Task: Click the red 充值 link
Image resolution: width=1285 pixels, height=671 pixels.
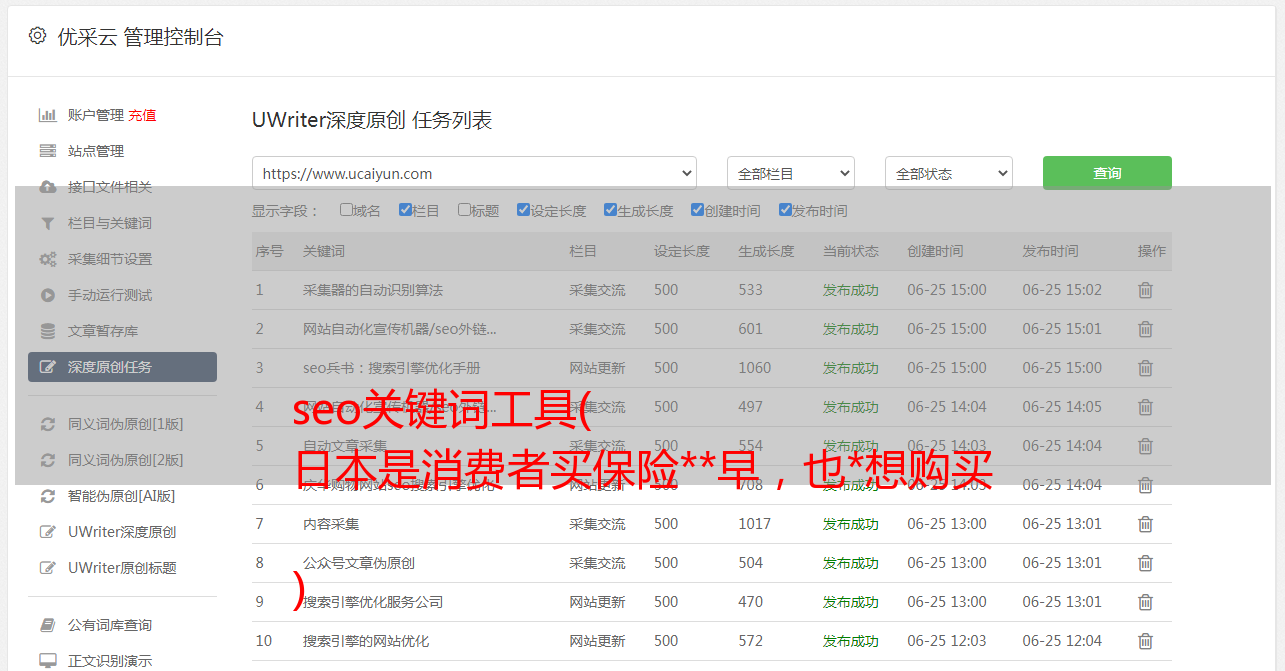Action: click(142, 115)
